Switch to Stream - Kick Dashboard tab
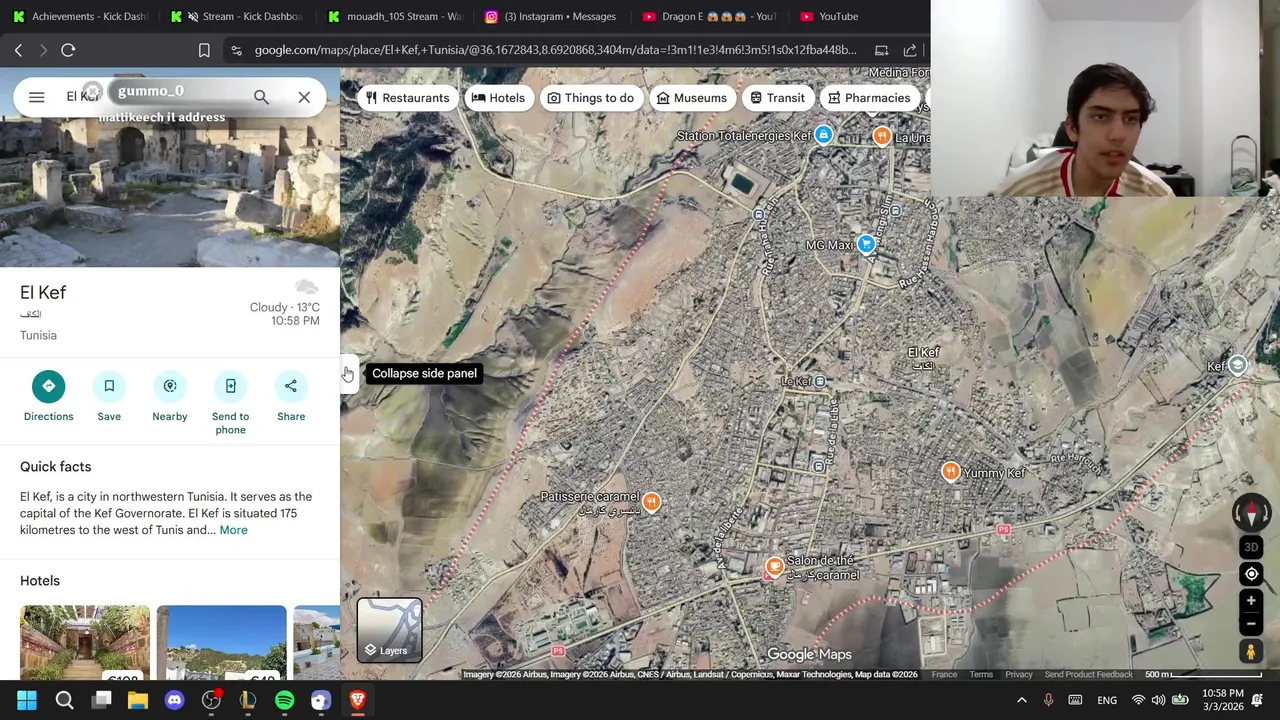 coord(237,16)
